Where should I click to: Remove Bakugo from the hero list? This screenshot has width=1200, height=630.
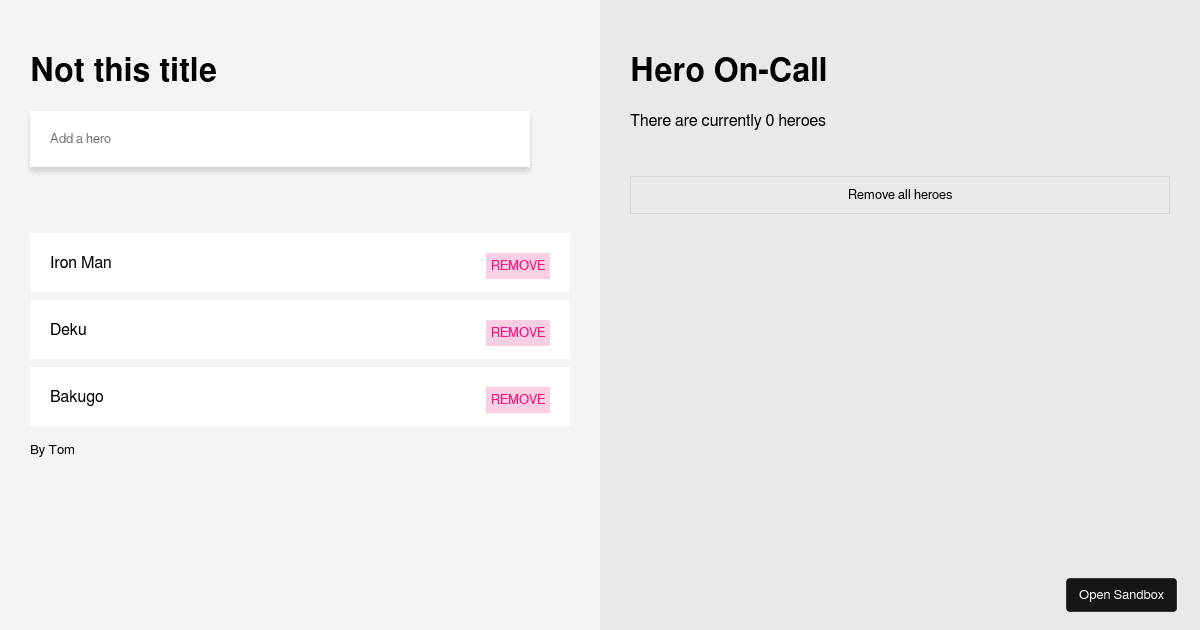(x=518, y=400)
